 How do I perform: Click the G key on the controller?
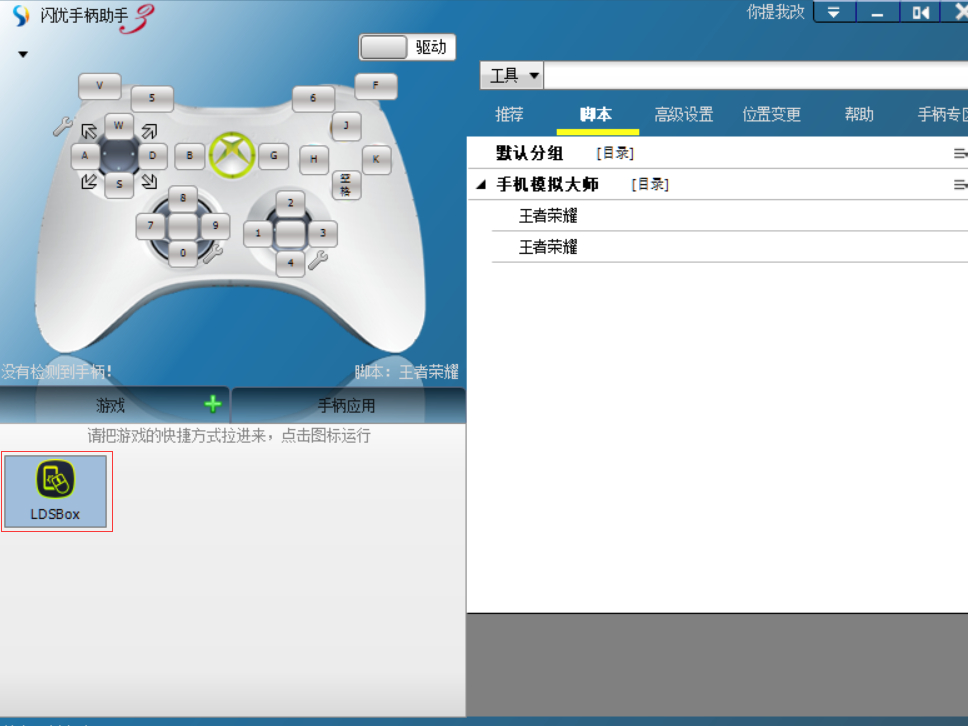pos(273,156)
